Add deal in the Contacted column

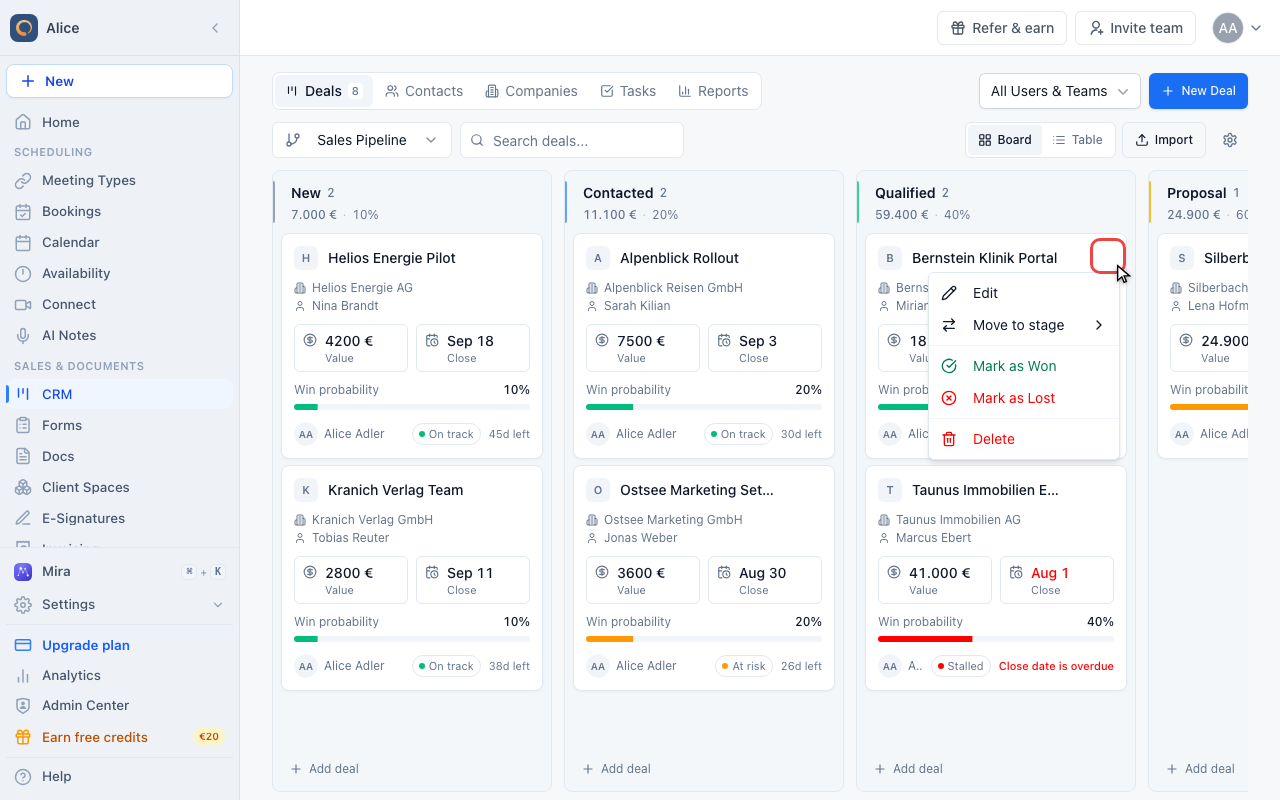(616, 769)
